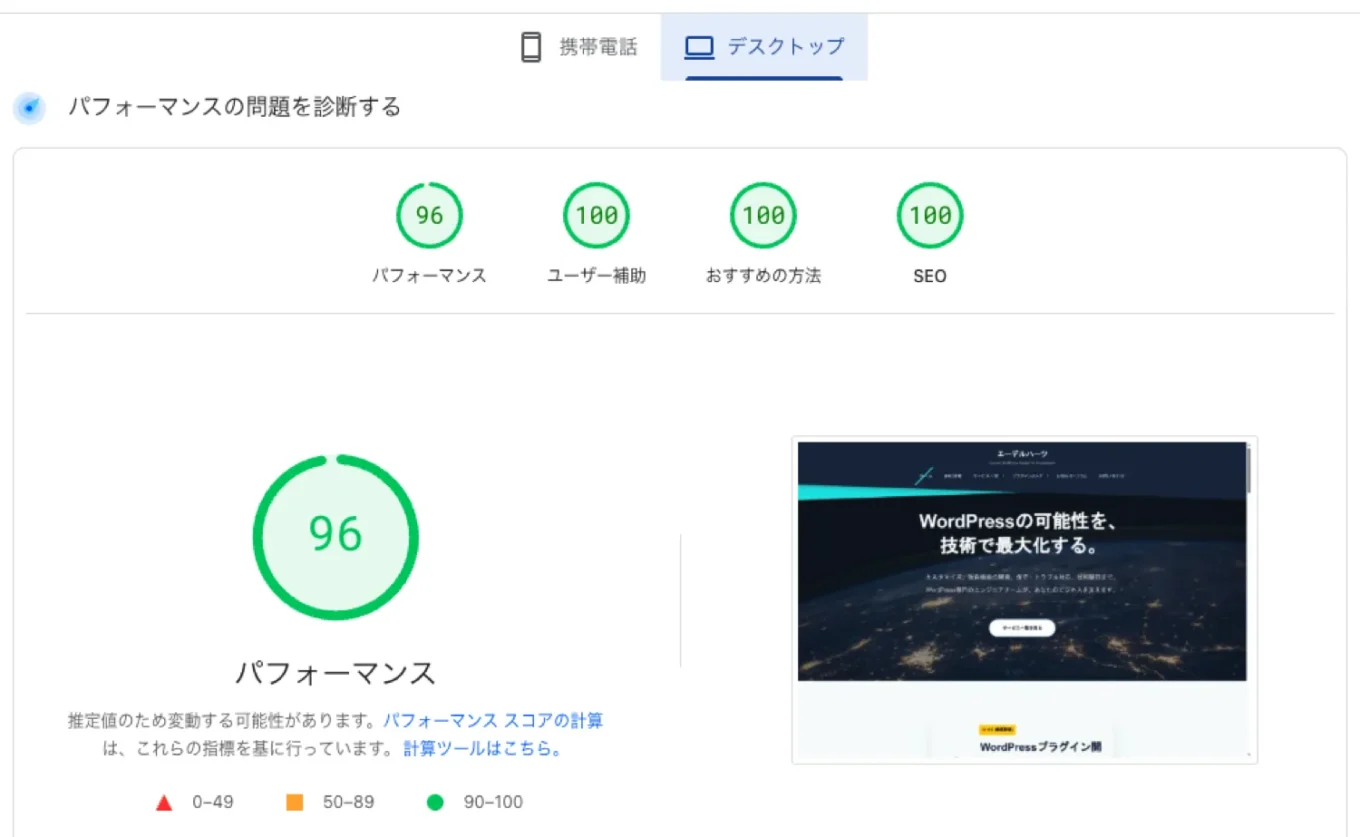Click the mobile phone icon
This screenshot has width=1360, height=837.
531,47
